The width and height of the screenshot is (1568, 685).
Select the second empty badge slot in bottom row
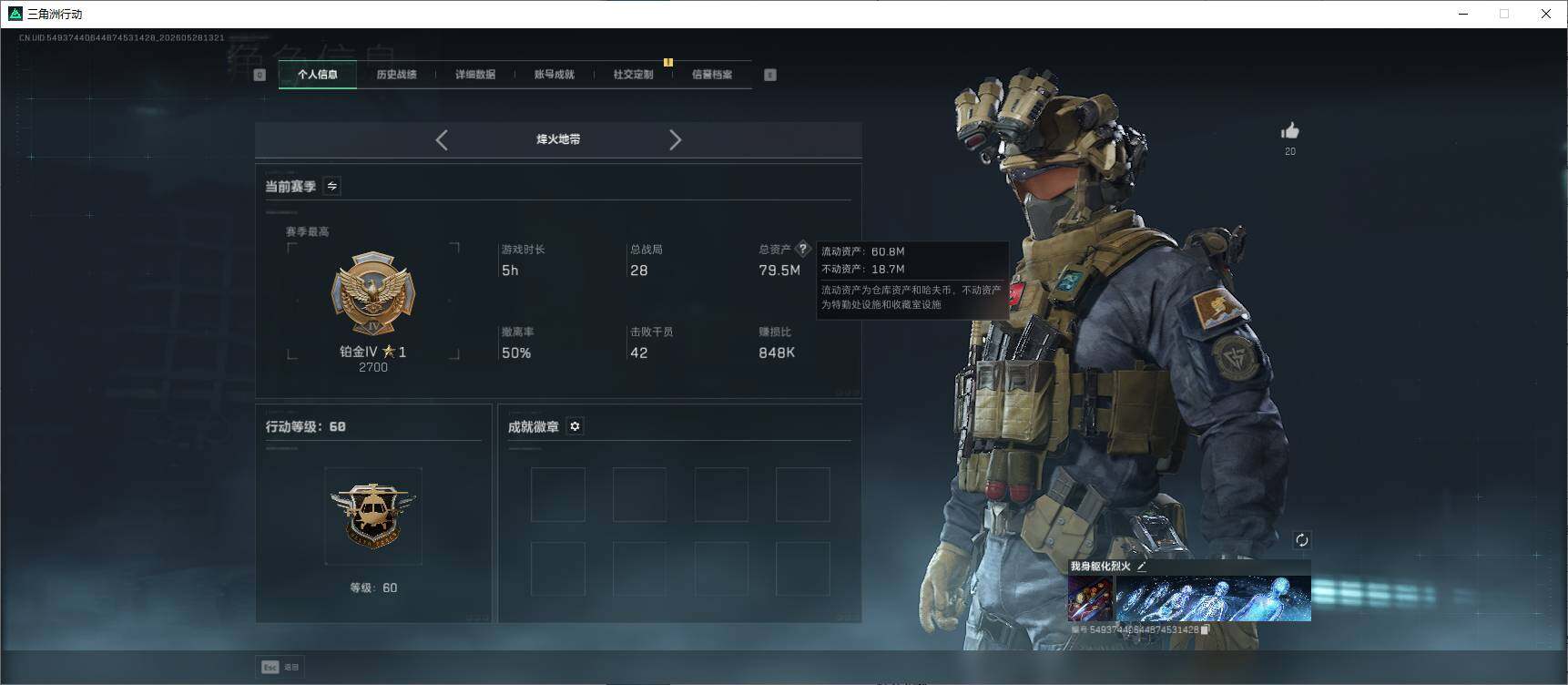(639, 569)
